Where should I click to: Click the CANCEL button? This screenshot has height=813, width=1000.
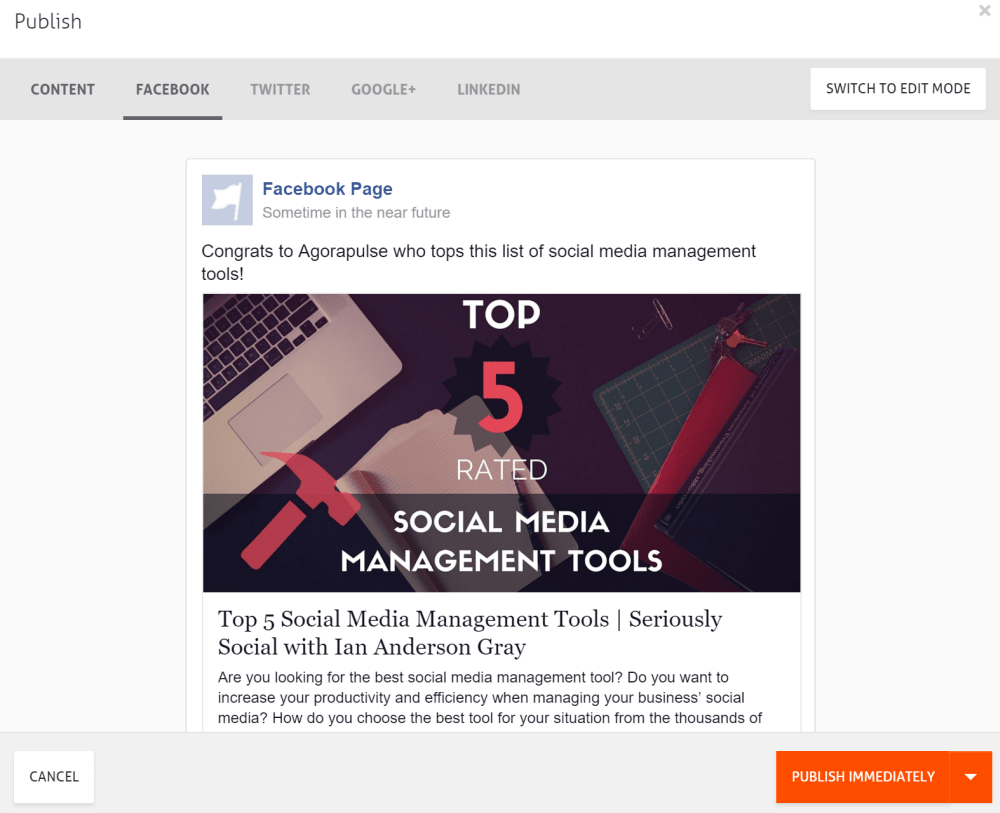point(54,777)
